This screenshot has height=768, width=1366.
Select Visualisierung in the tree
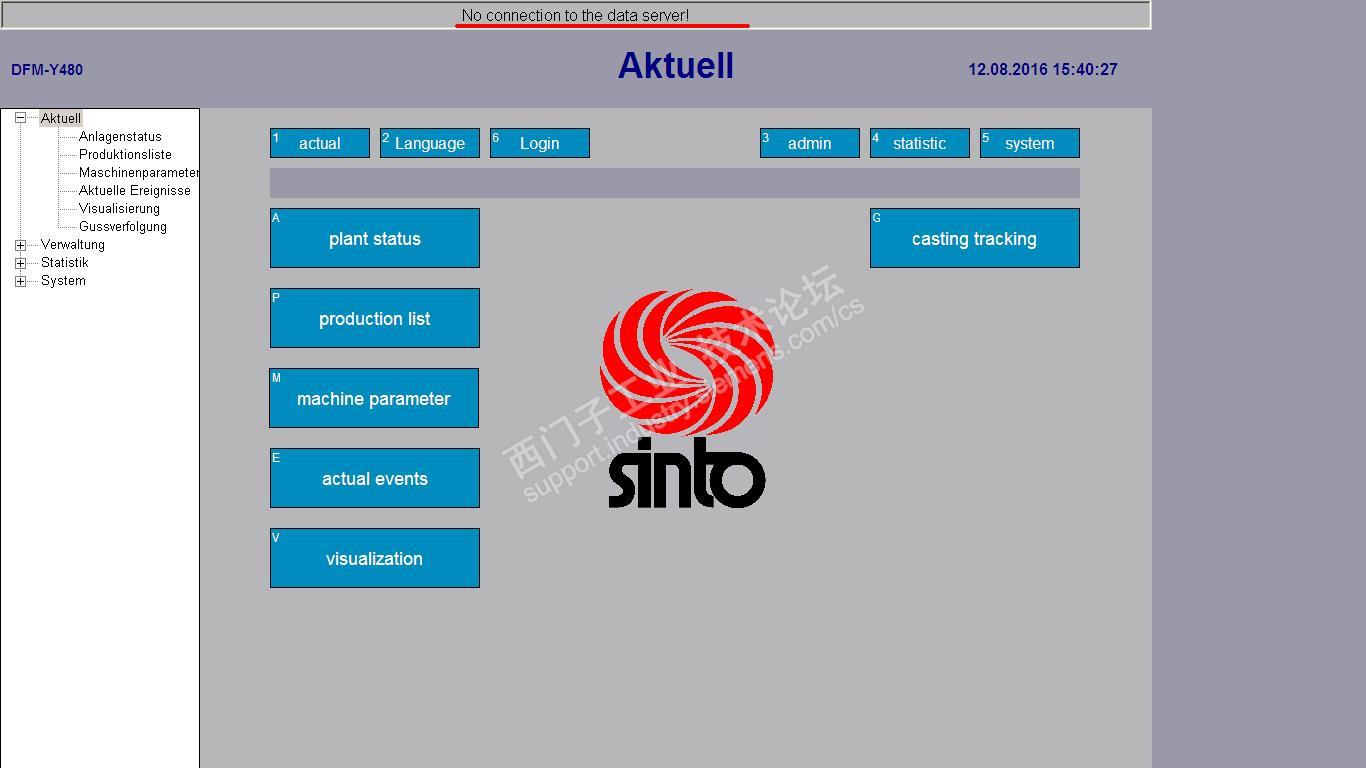point(119,209)
